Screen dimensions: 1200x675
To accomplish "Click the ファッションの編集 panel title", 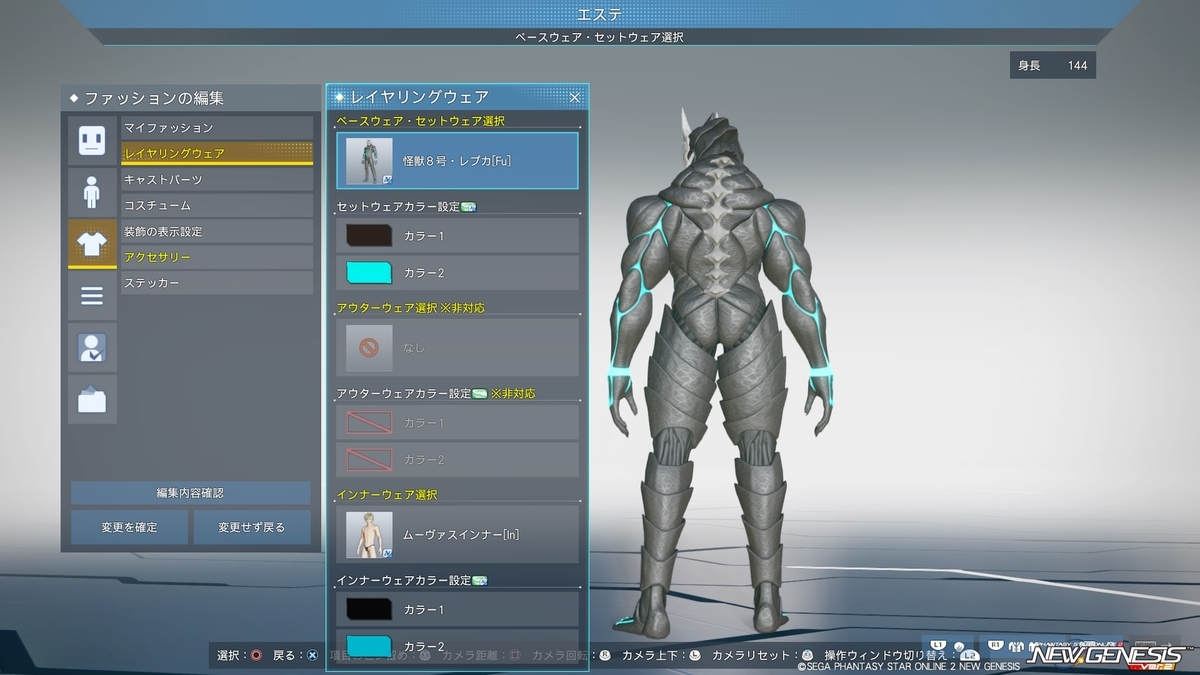I will pyautogui.click(x=154, y=98).
